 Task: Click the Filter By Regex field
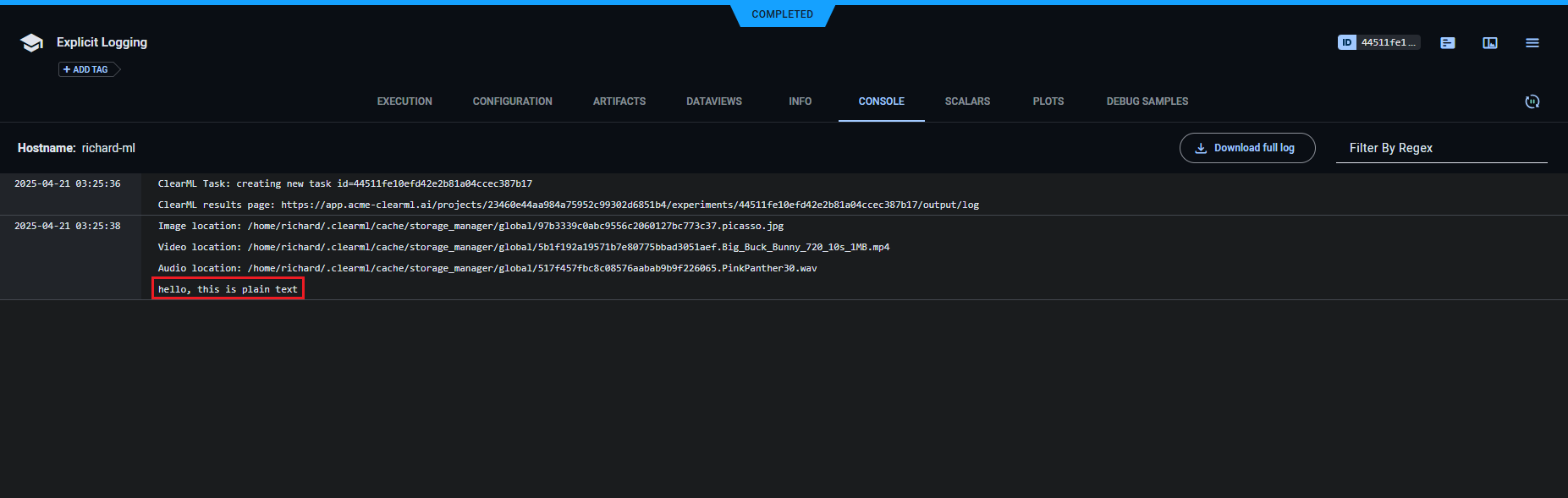(1440, 148)
